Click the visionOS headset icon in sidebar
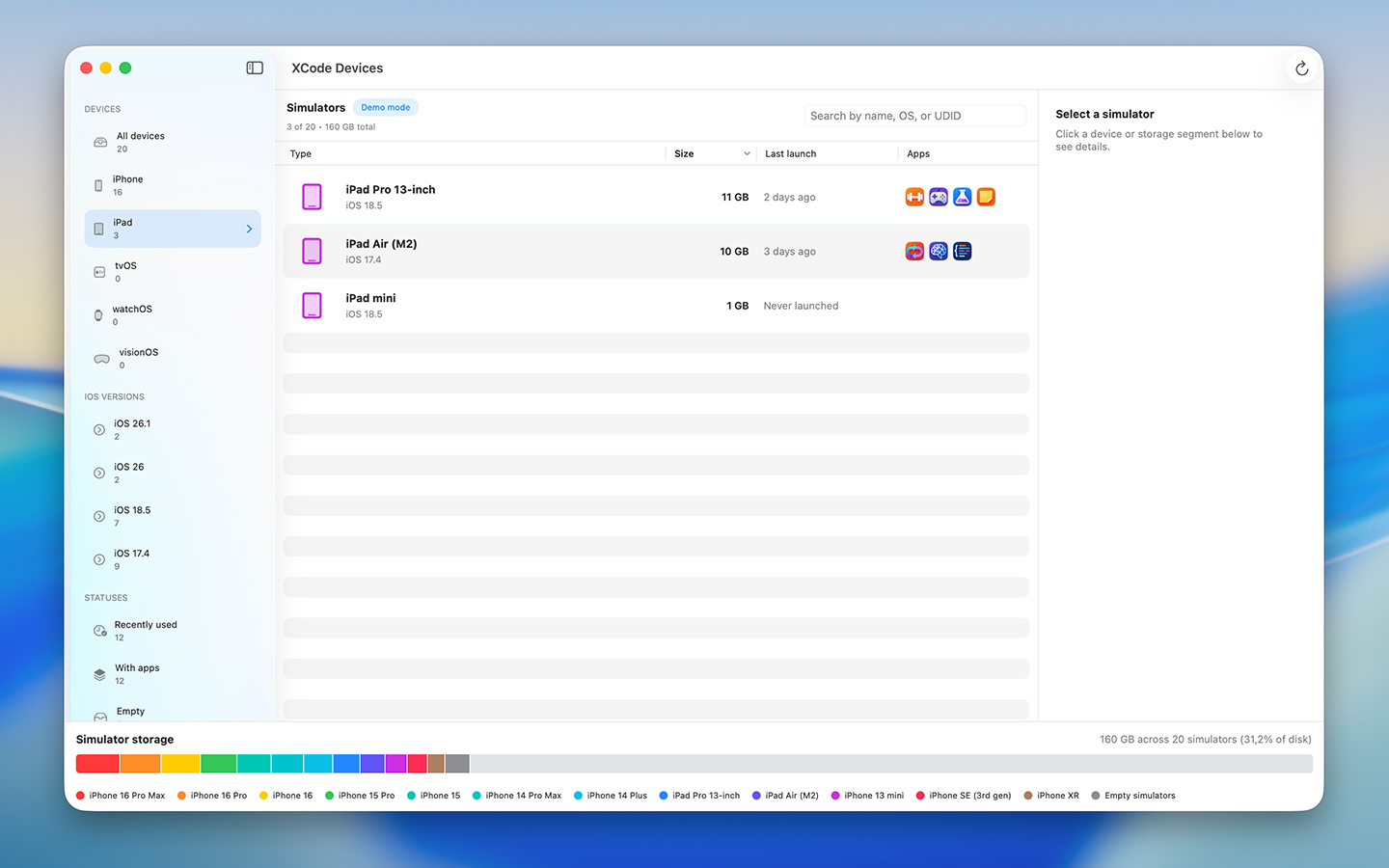 click(100, 358)
